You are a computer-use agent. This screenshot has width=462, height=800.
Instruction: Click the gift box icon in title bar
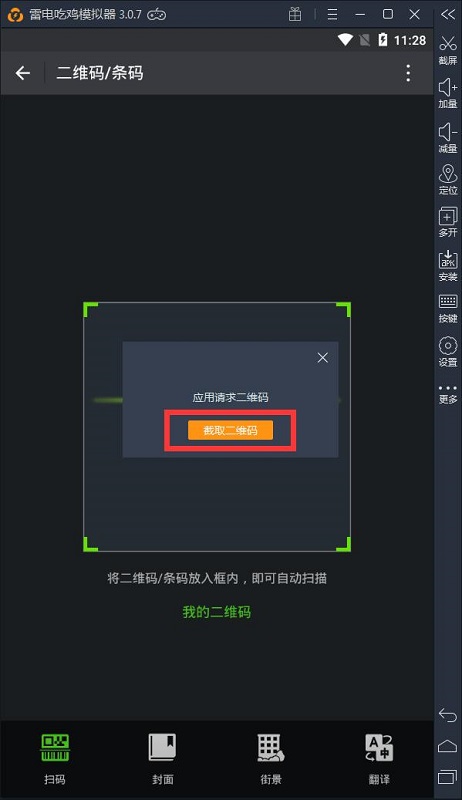coord(295,14)
